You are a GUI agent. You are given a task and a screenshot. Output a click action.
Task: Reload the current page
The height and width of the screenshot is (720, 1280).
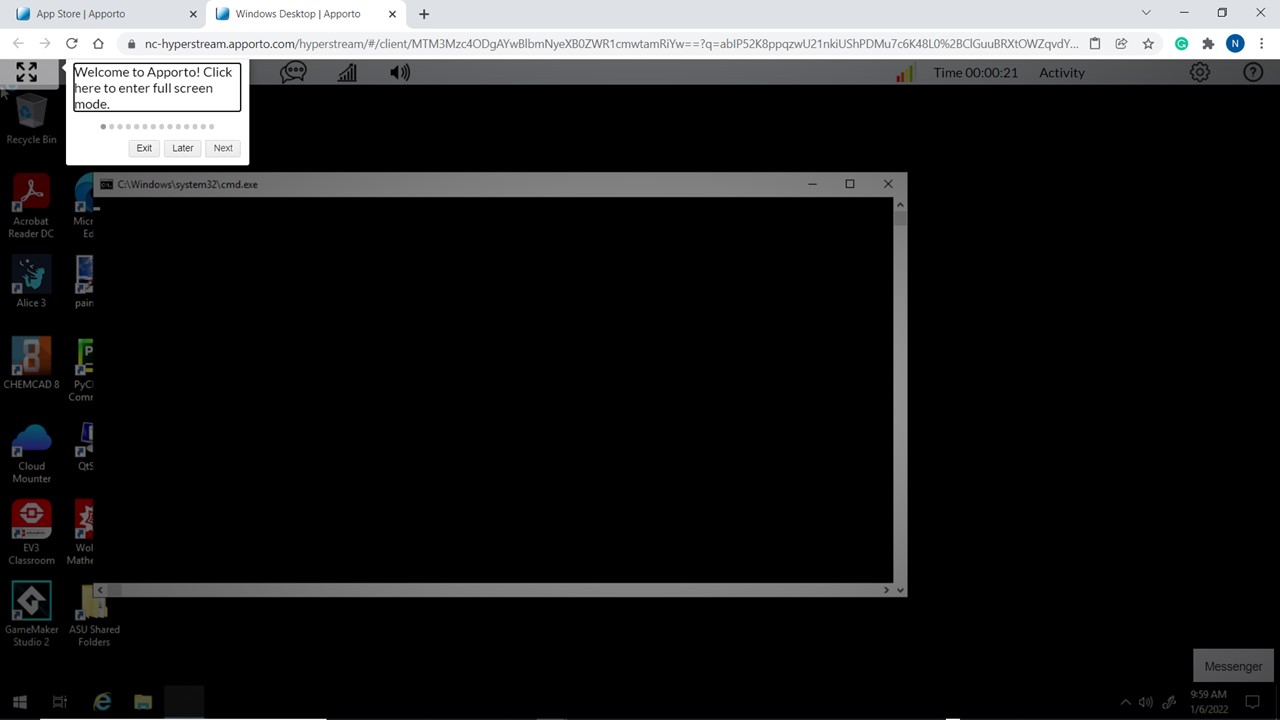pos(71,44)
